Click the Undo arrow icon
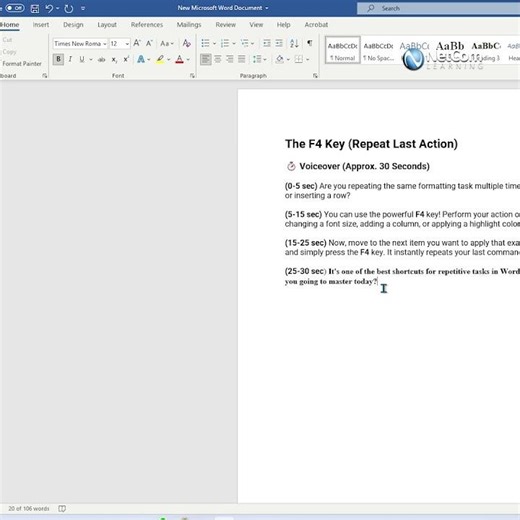520x520 pixels. click(x=49, y=8)
